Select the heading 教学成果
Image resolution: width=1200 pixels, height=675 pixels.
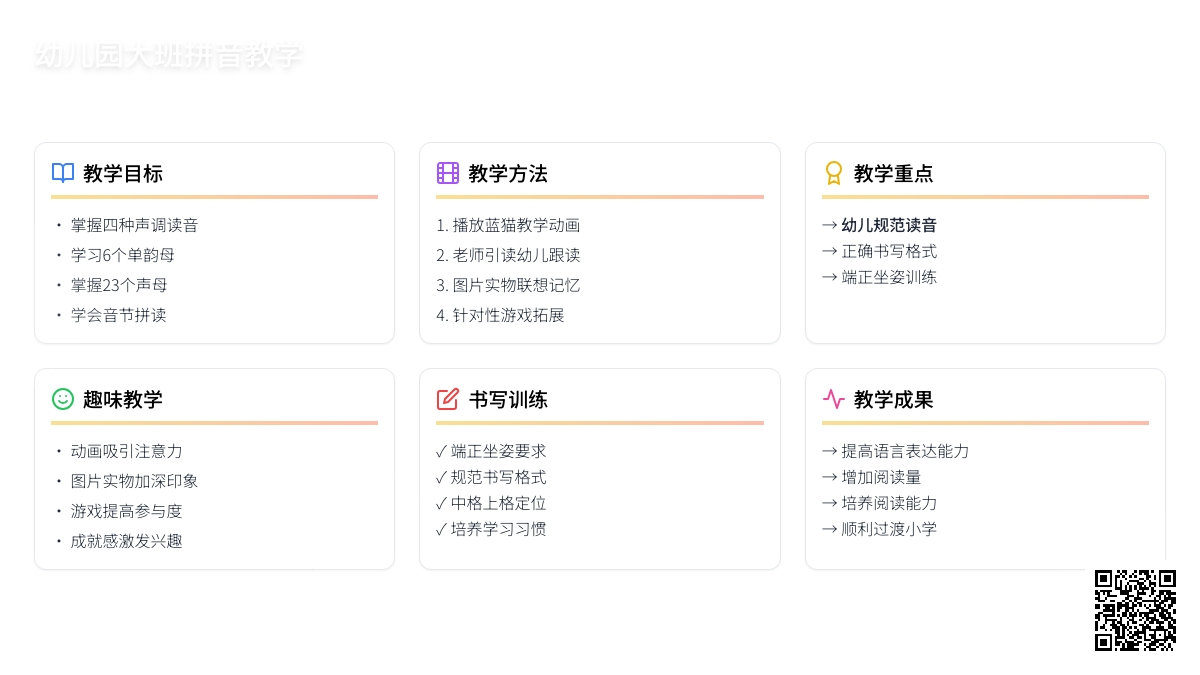point(894,399)
